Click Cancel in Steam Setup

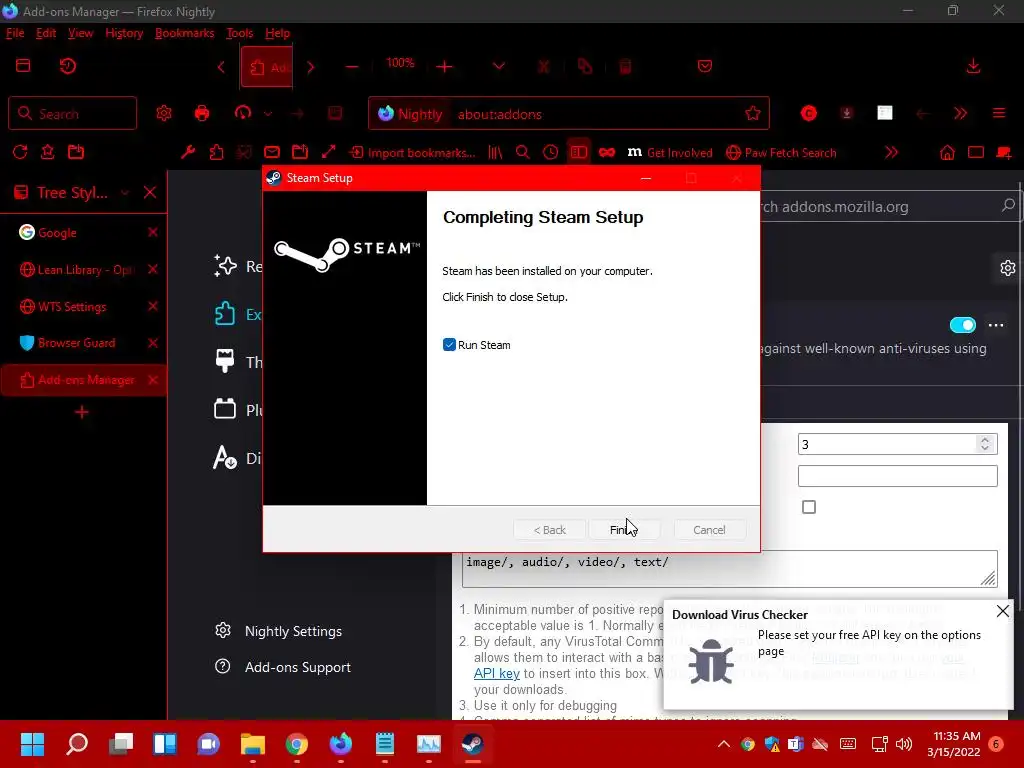tap(709, 530)
